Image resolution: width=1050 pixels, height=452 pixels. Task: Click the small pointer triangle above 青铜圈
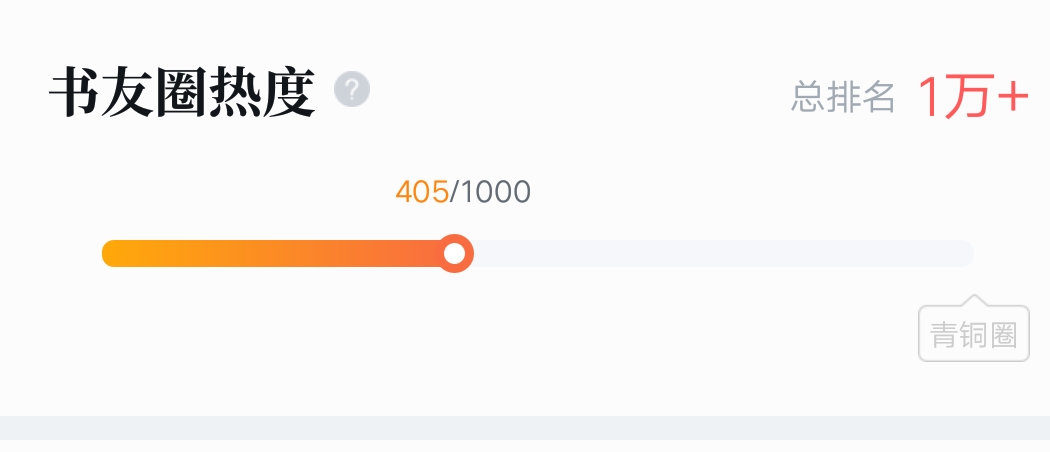[x=974, y=300]
